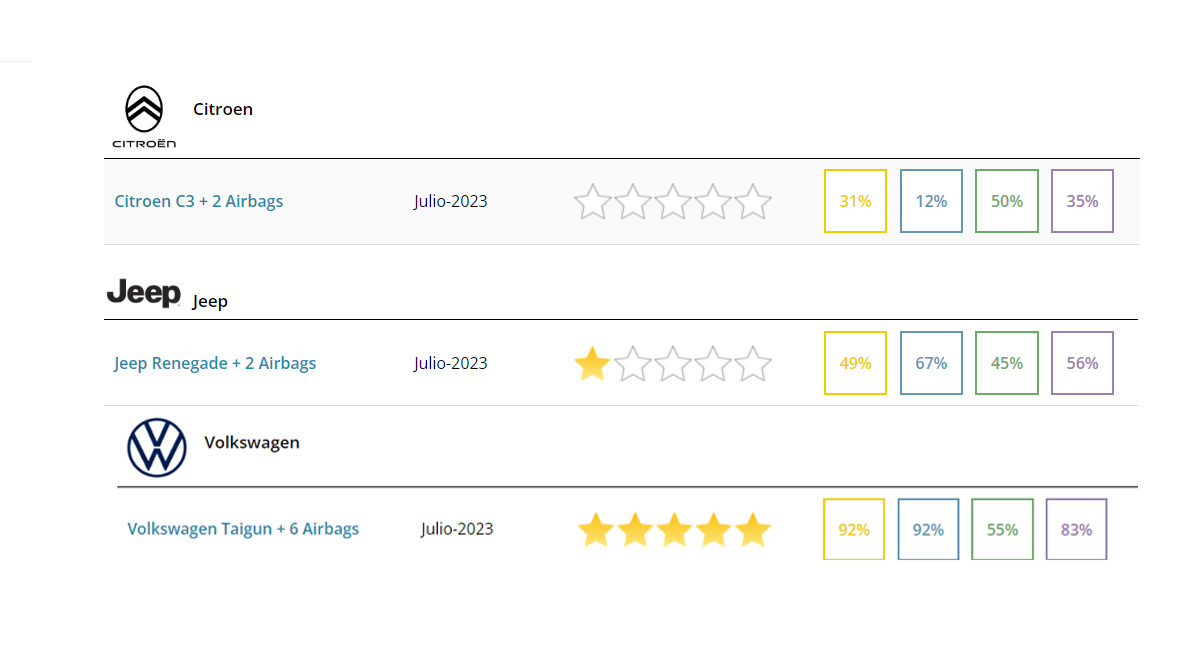Click the Volkswagen brand logo
The width and height of the screenshot is (1200, 650).
157,447
